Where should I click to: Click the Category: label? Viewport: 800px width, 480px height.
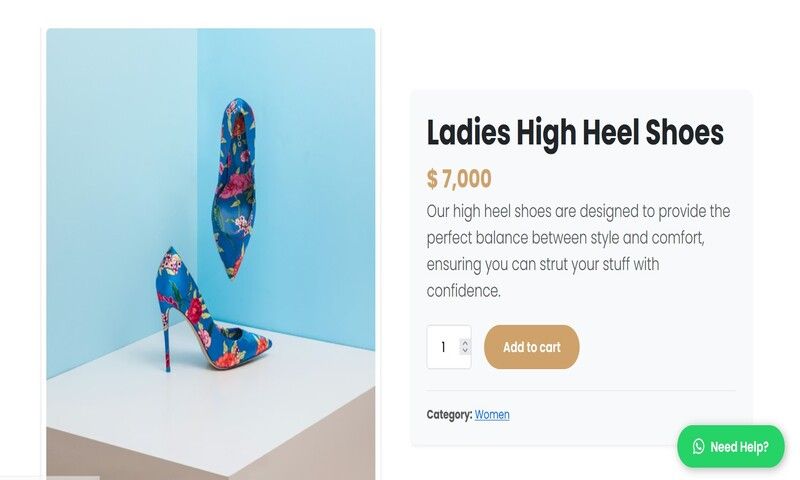pos(449,414)
